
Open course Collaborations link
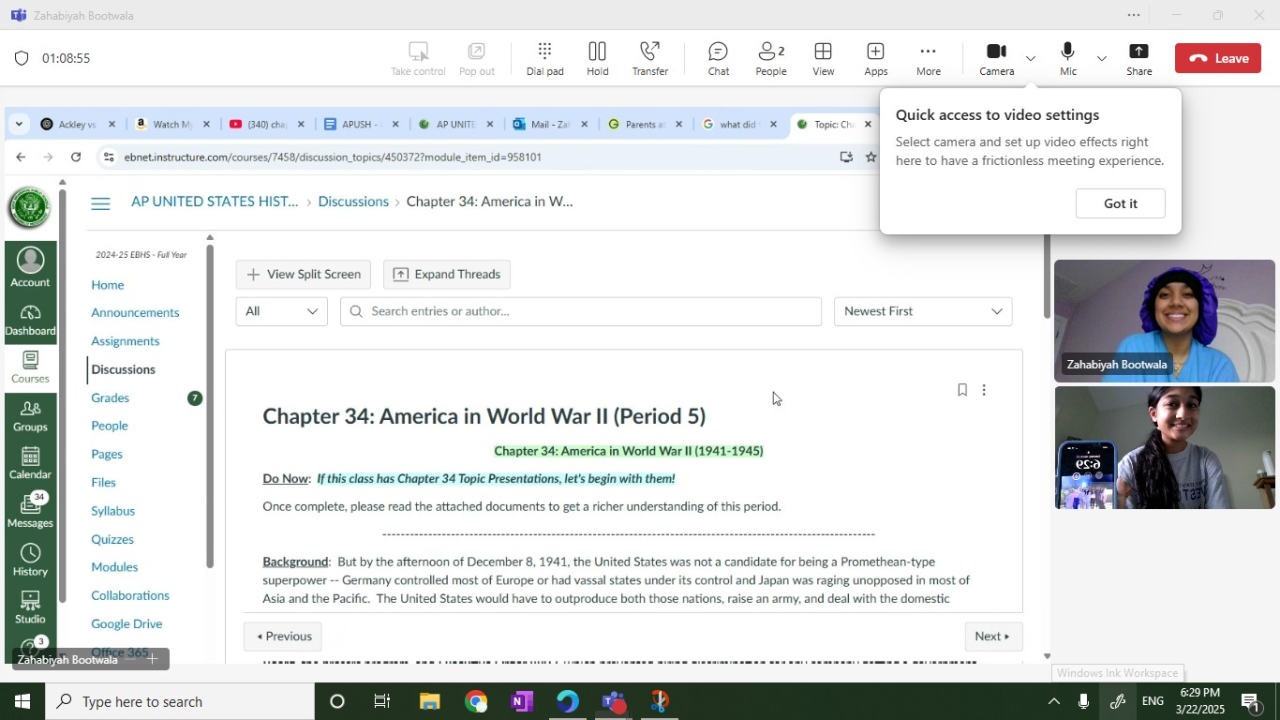(x=130, y=595)
